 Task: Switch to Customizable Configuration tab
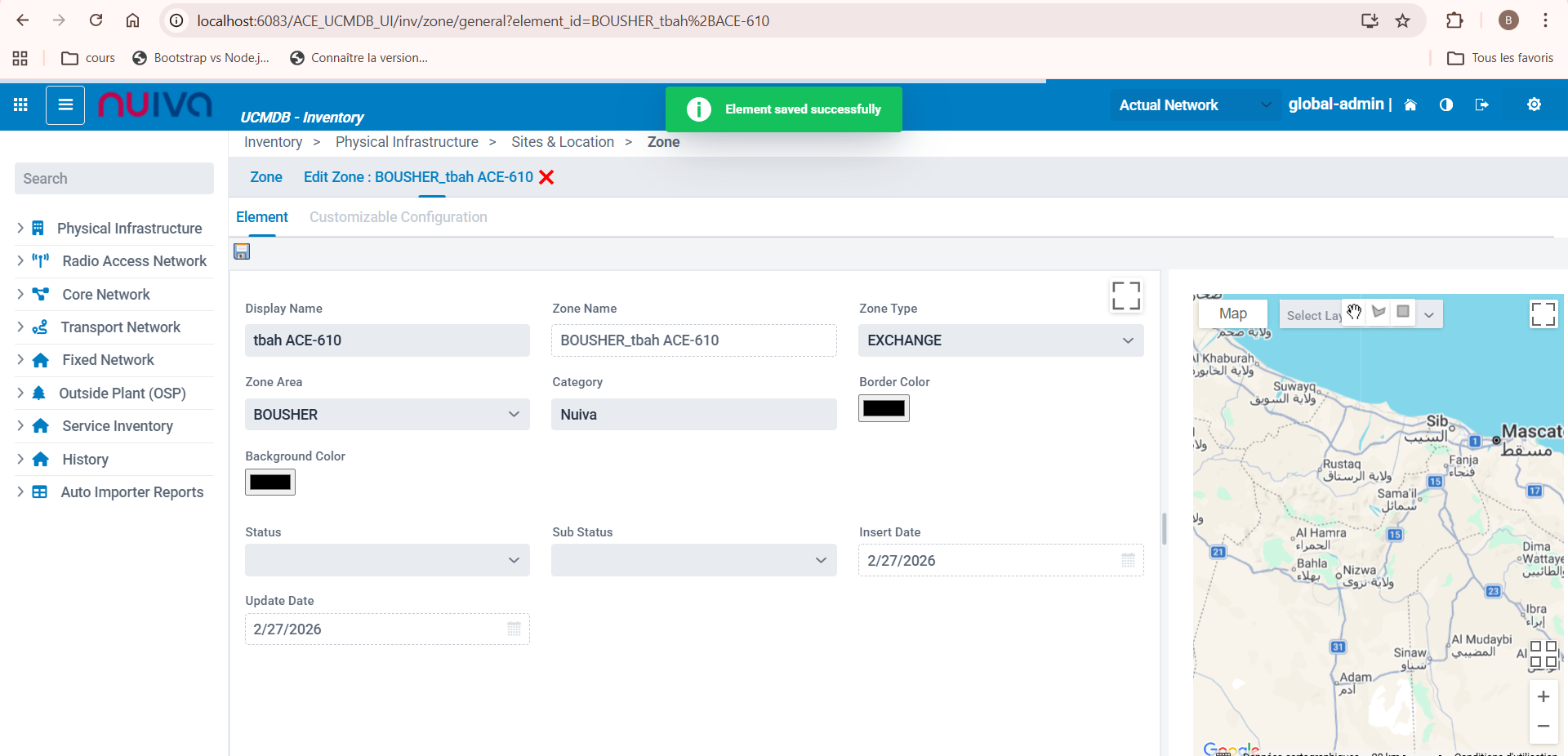398,217
